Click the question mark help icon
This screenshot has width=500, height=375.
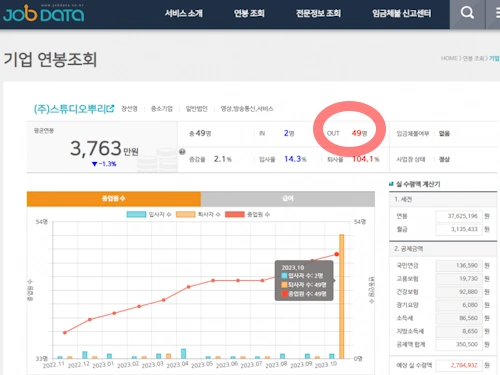[182, 151]
